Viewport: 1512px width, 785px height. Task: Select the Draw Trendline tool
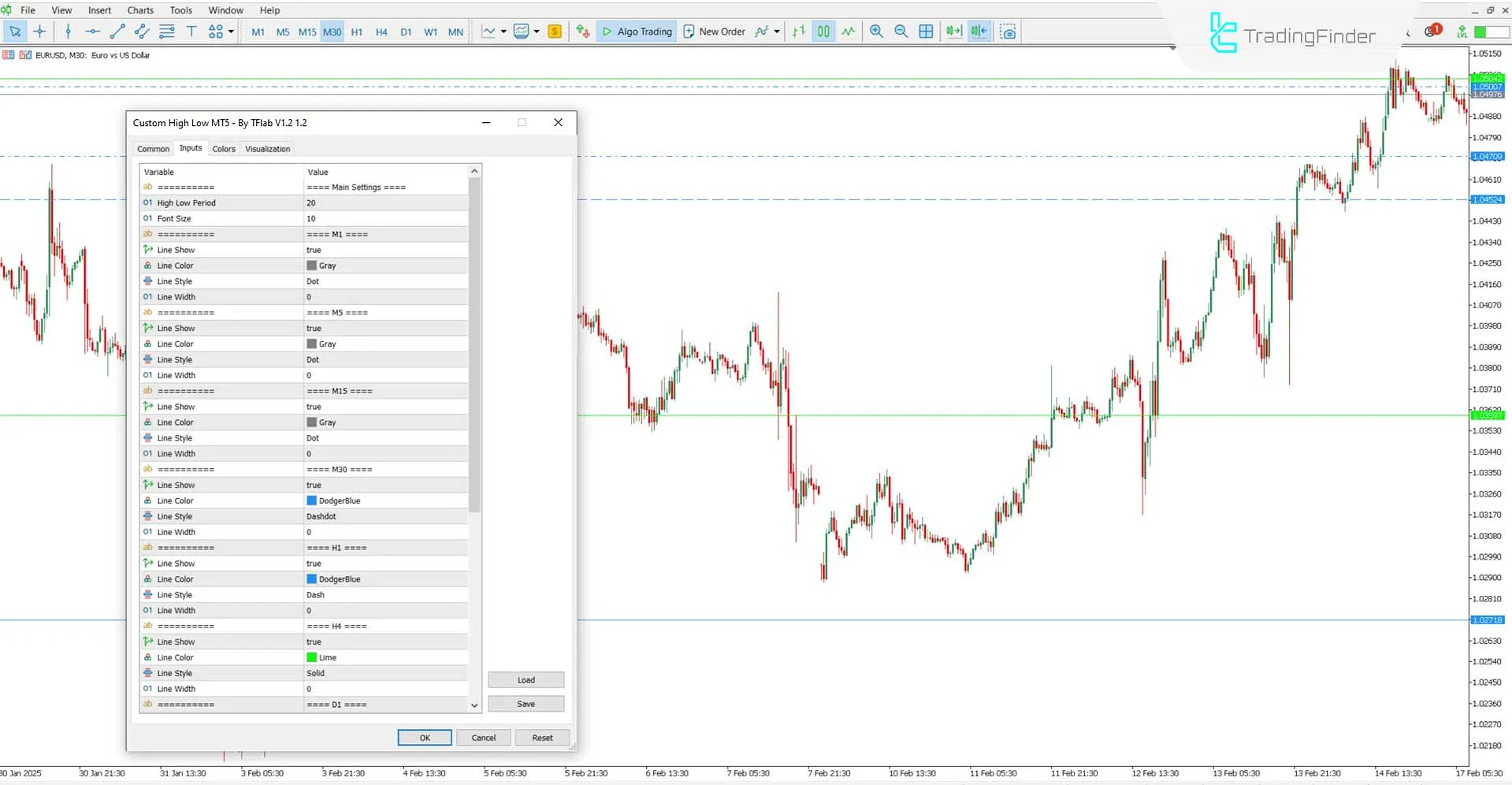tap(118, 32)
